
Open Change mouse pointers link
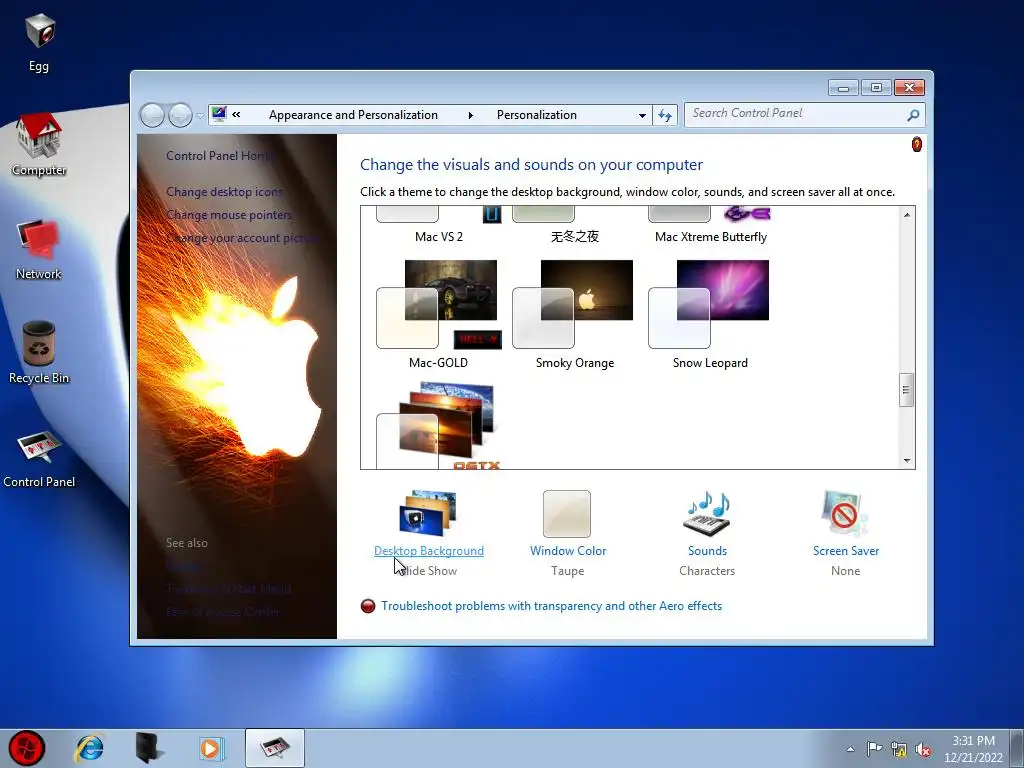pyautogui.click(x=229, y=215)
